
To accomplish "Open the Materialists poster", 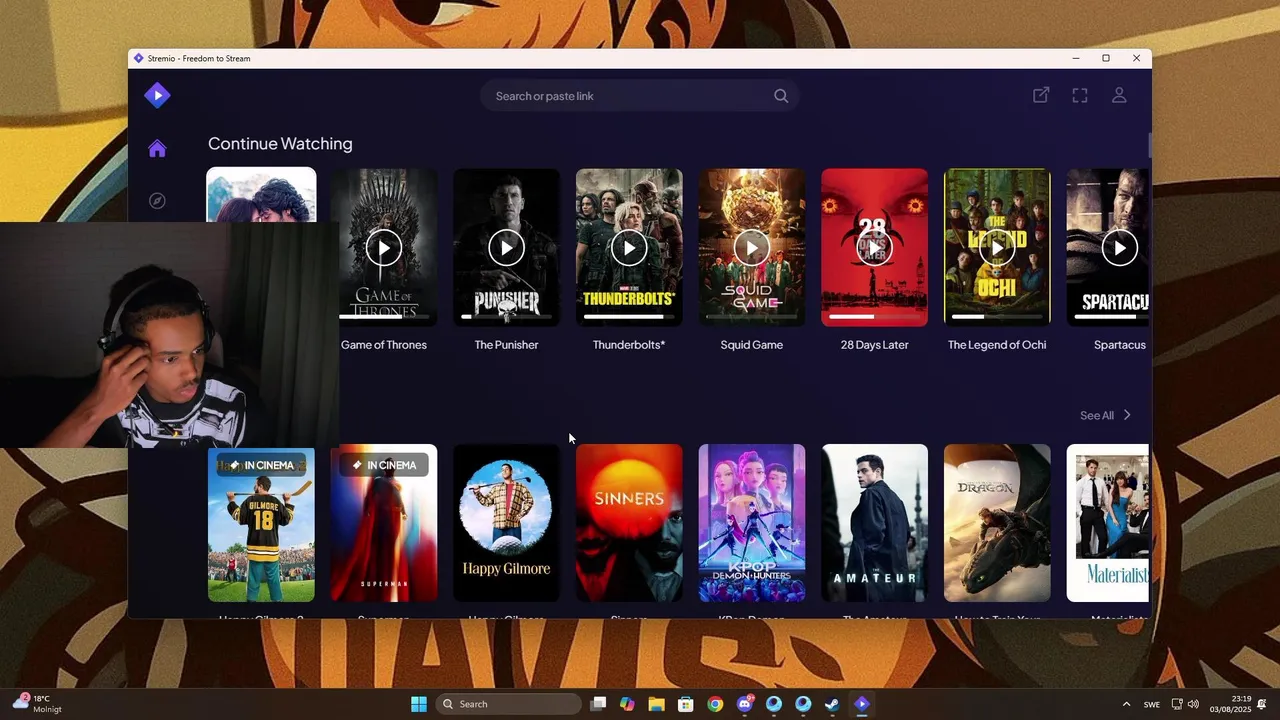I will point(1108,523).
